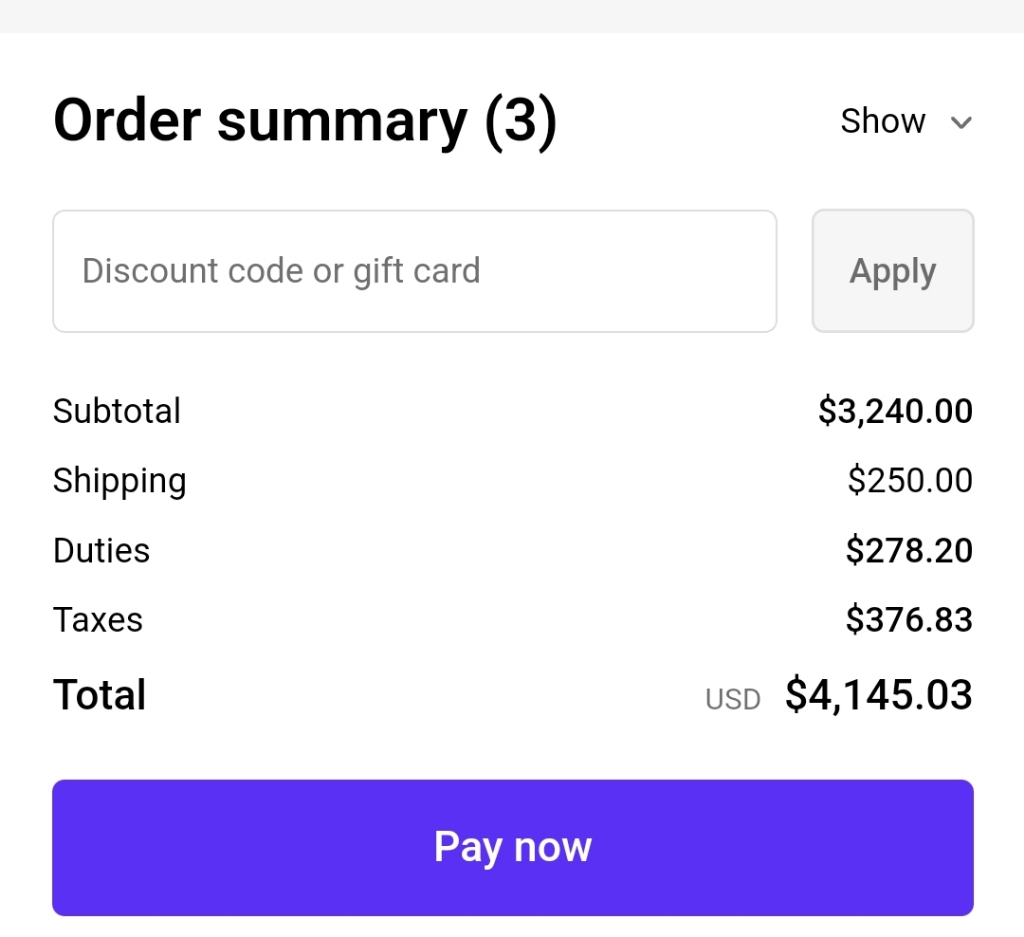Viewport: 1024px width, 937px height.
Task: Click the bold Total label
Action: [99, 695]
